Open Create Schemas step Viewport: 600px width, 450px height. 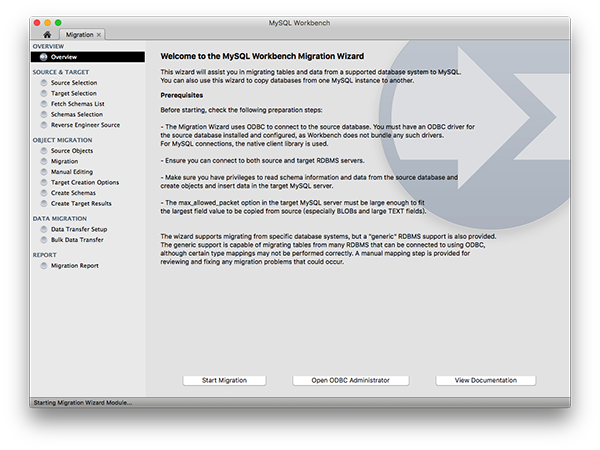click(x=73, y=193)
